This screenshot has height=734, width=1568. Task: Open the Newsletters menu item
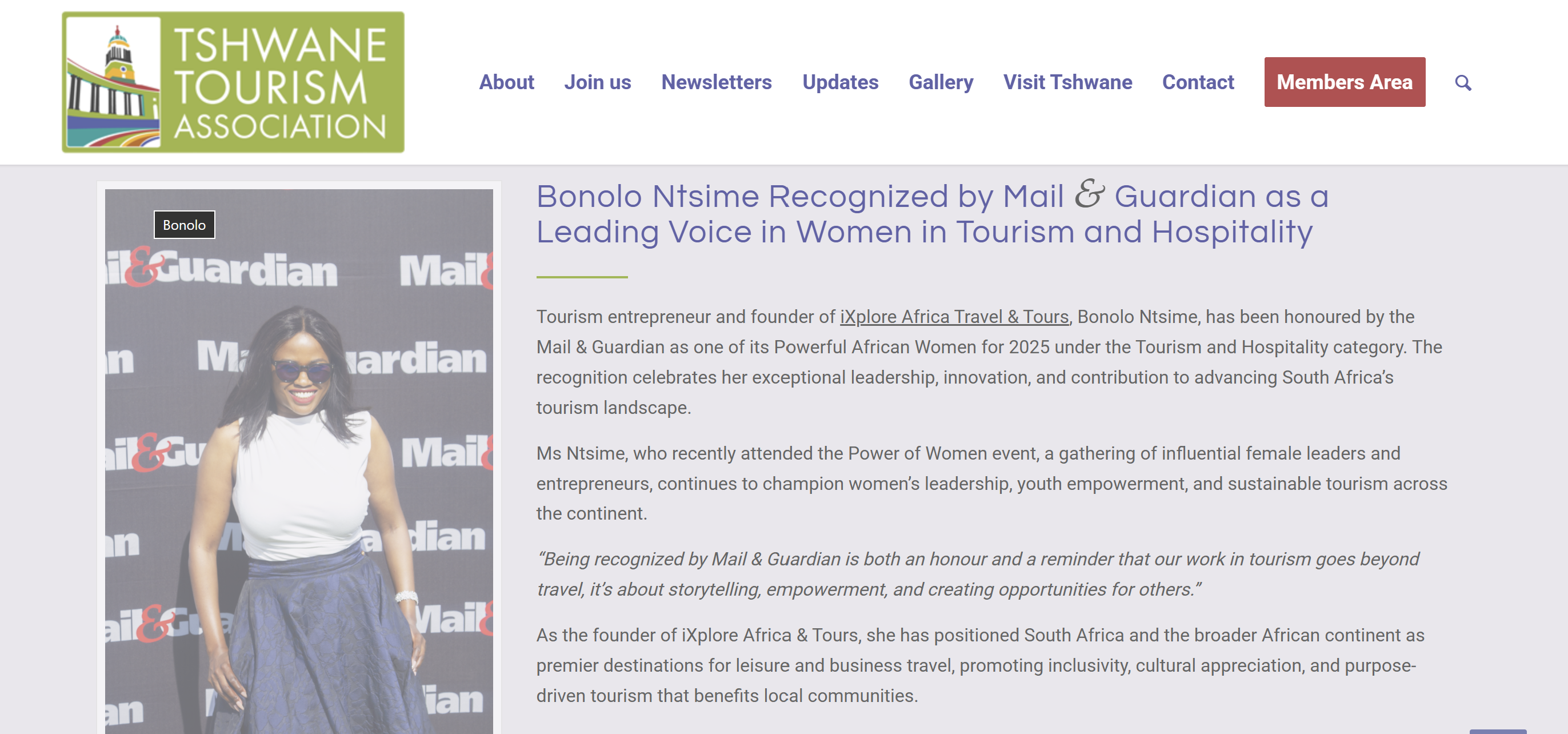(x=717, y=82)
